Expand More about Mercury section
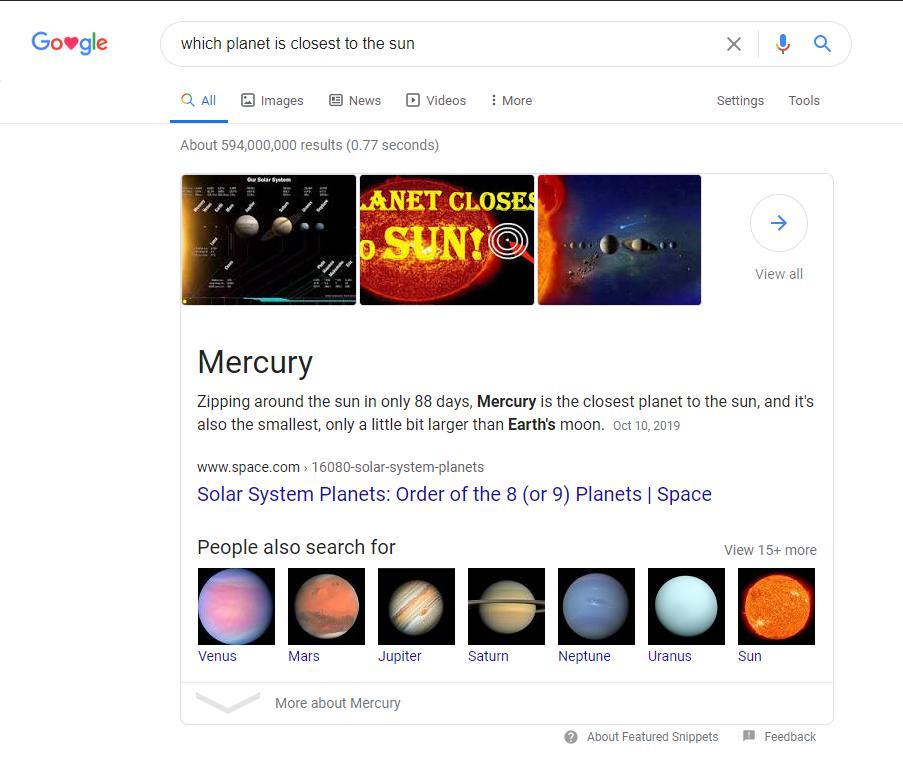903x766 pixels. pyautogui.click(x=337, y=703)
